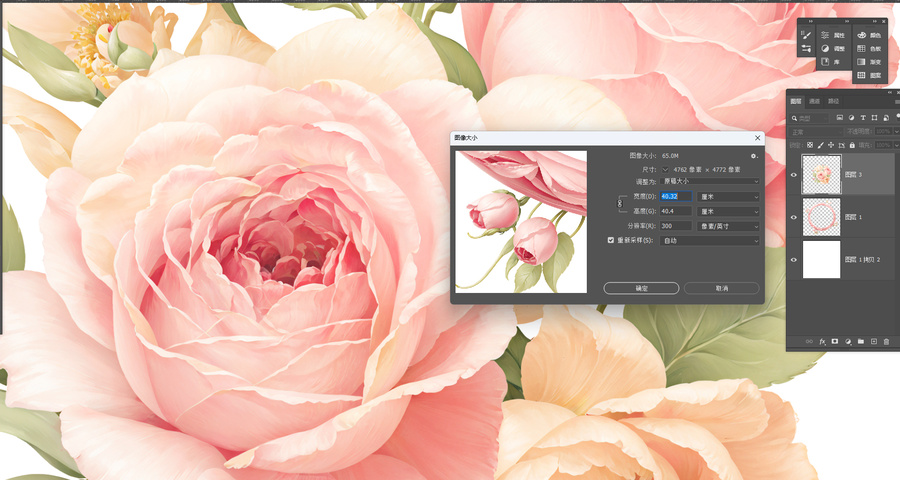Switch to the Channels (通道) tab
900x480 pixels.
tap(814, 101)
